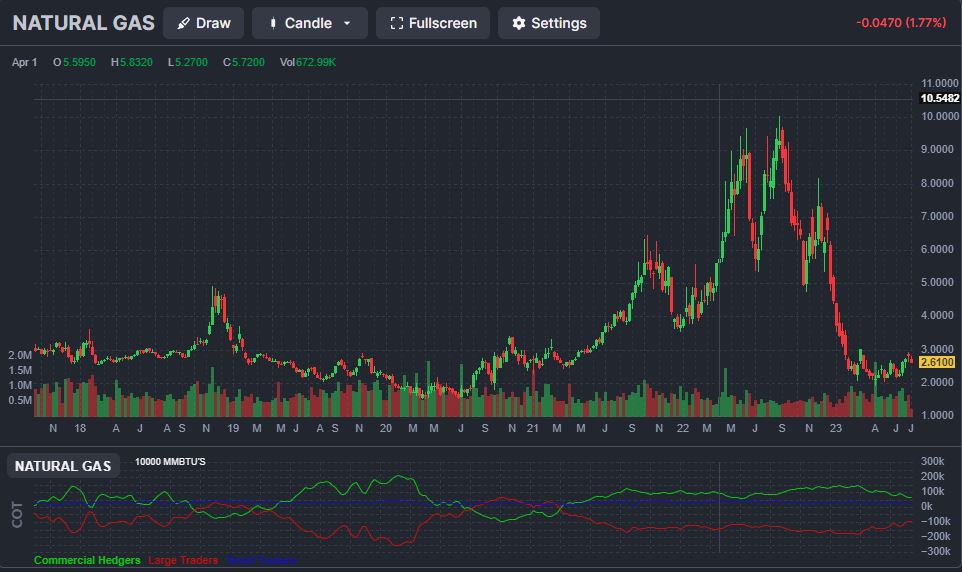Click the NATURAL GAS label in COT panel

[x=63, y=466]
